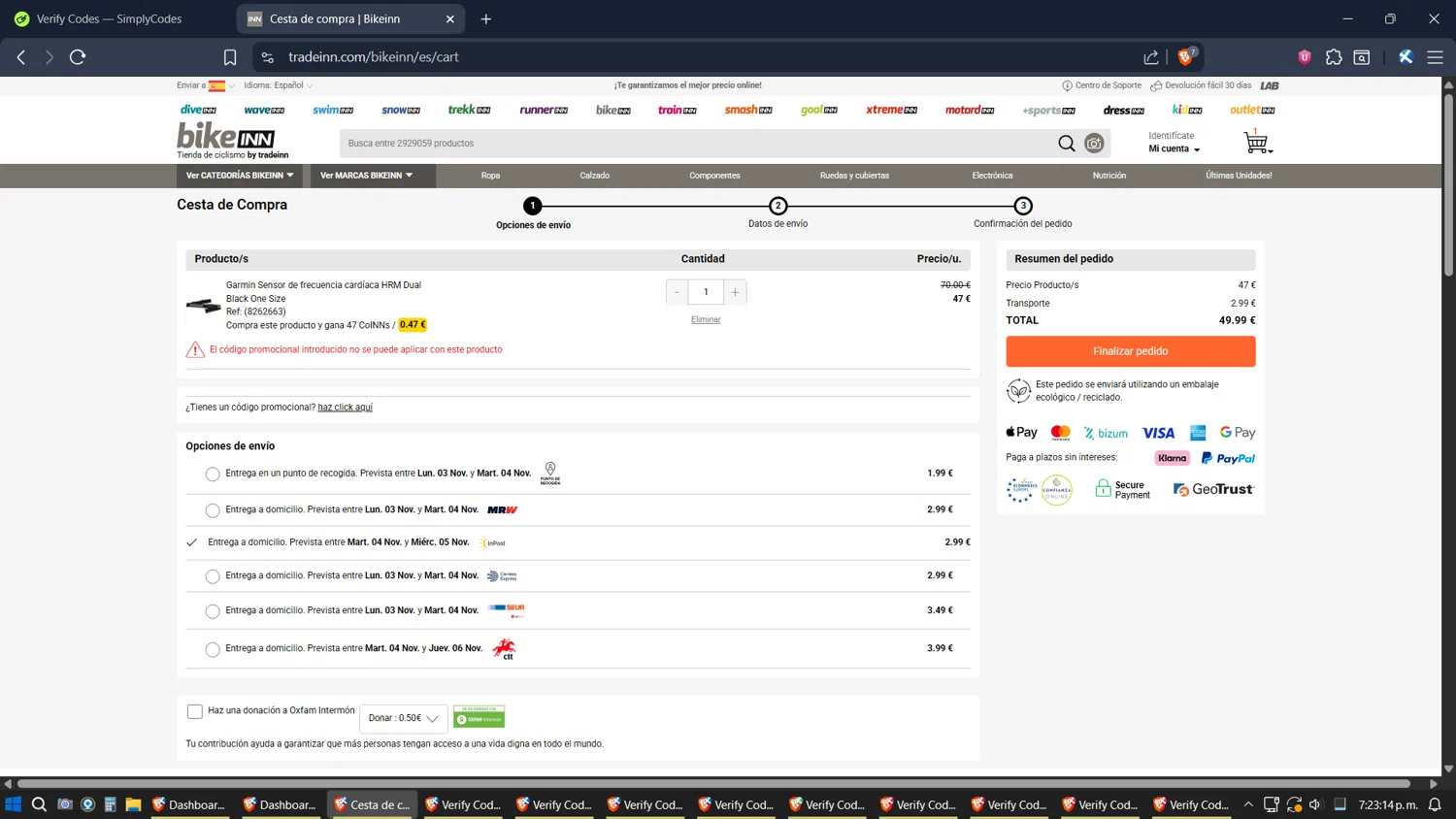Viewport: 1456px width, 819px height.
Task: Open Últimas Unidades menu item
Action: click(x=1239, y=176)
